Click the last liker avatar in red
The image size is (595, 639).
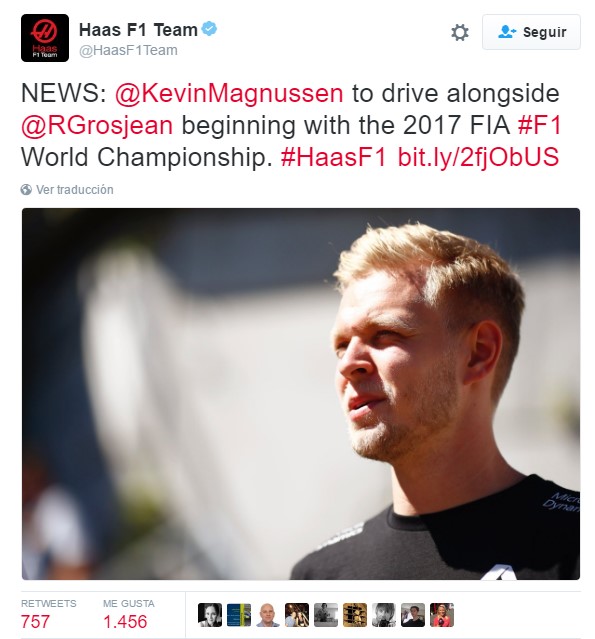click(442, 615)
